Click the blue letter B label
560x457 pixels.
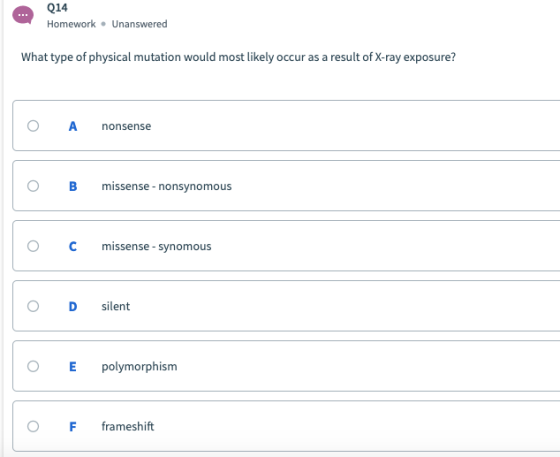73,186
